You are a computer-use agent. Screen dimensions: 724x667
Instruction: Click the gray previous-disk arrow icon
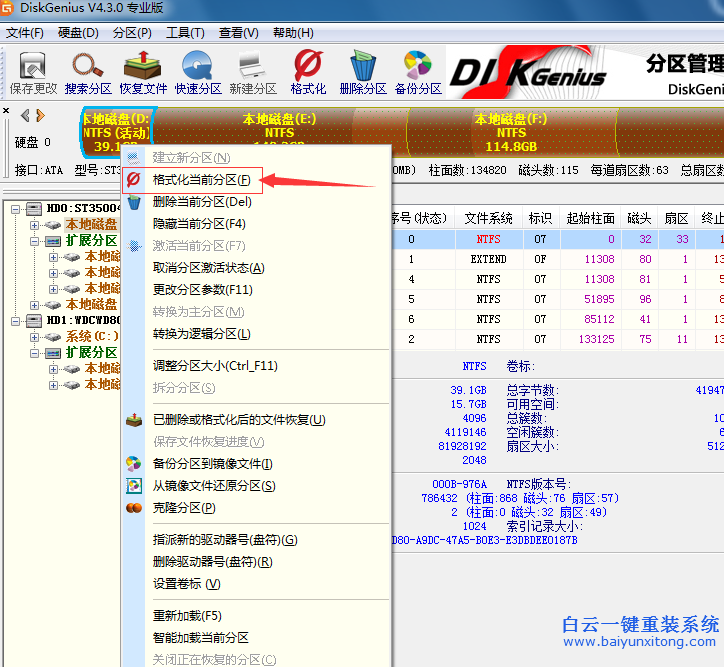(24, 116)
